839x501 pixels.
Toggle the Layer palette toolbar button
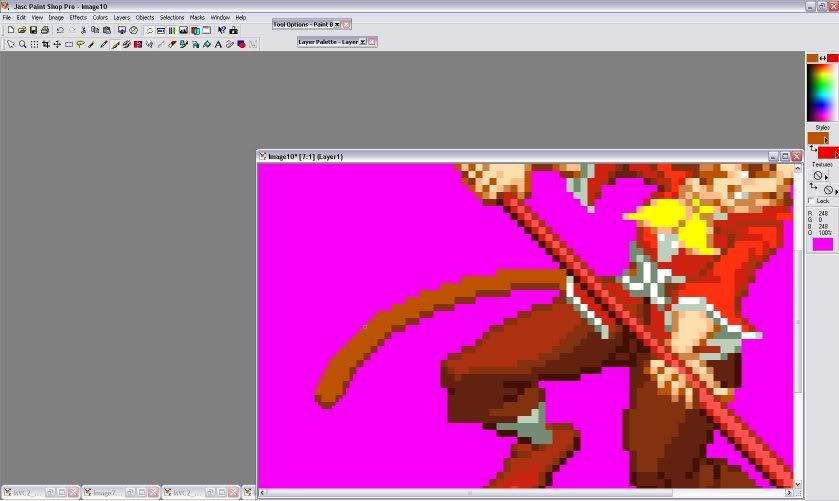tap(195, 30)
